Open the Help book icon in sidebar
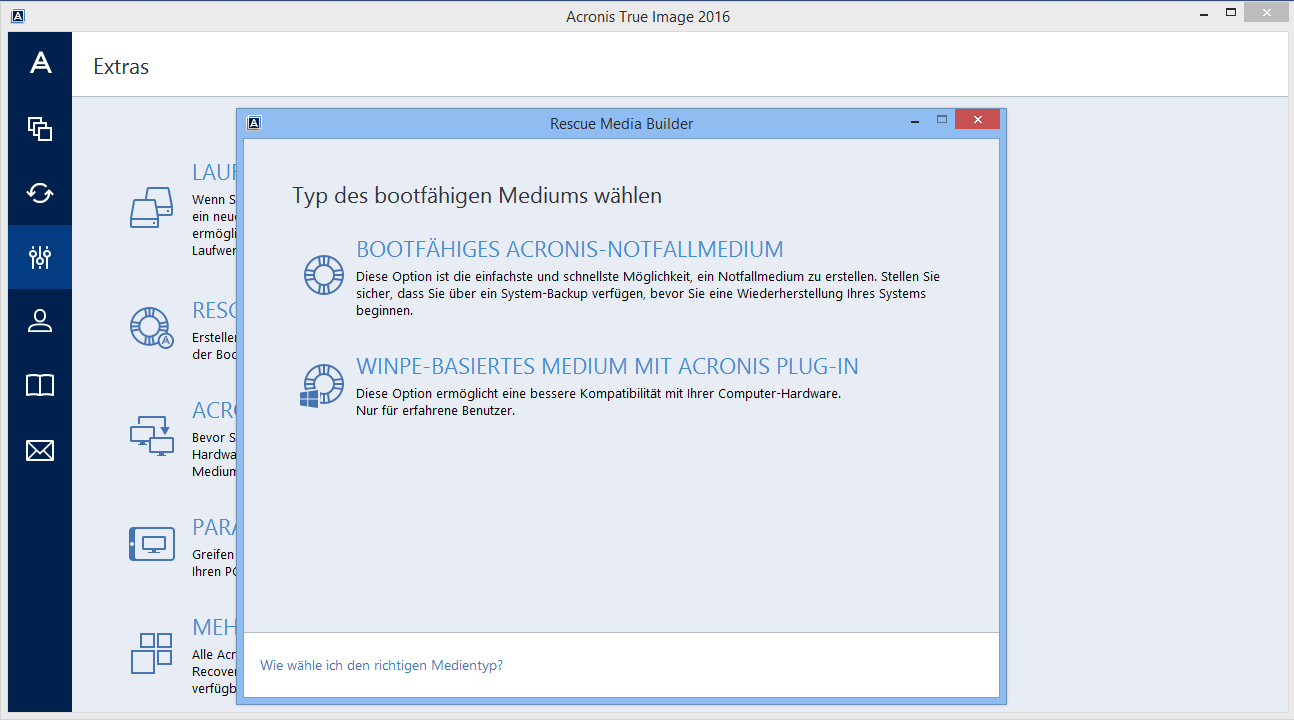 point(40,386)
